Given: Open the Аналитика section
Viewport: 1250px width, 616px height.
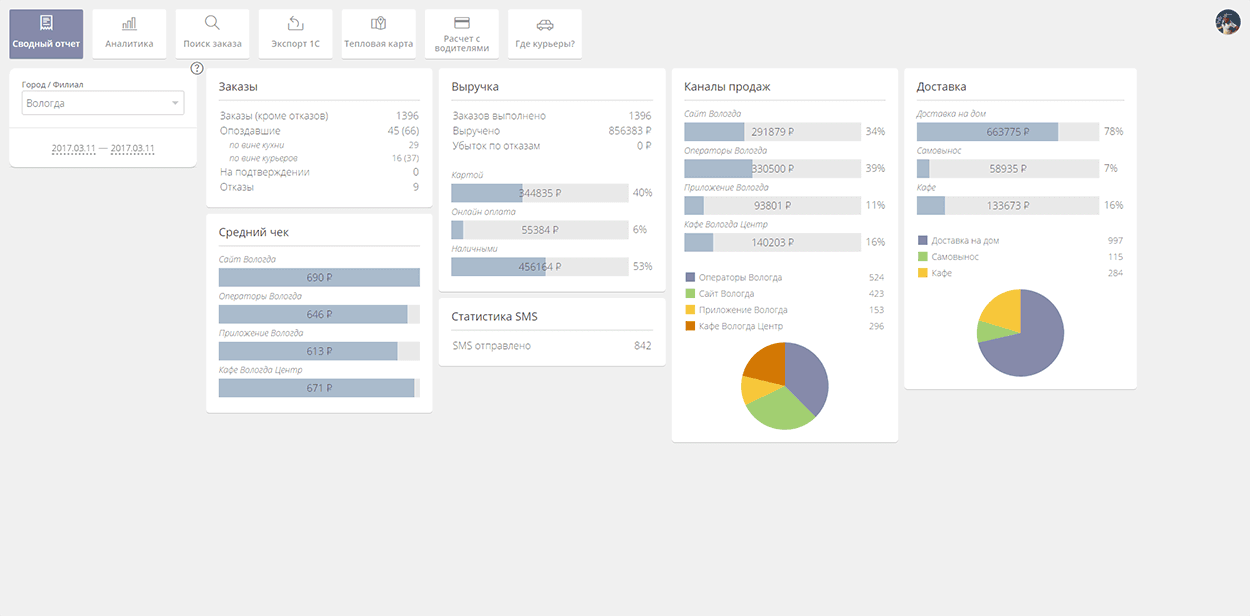Looking at the screenshot, I should (x=129, y=33).
